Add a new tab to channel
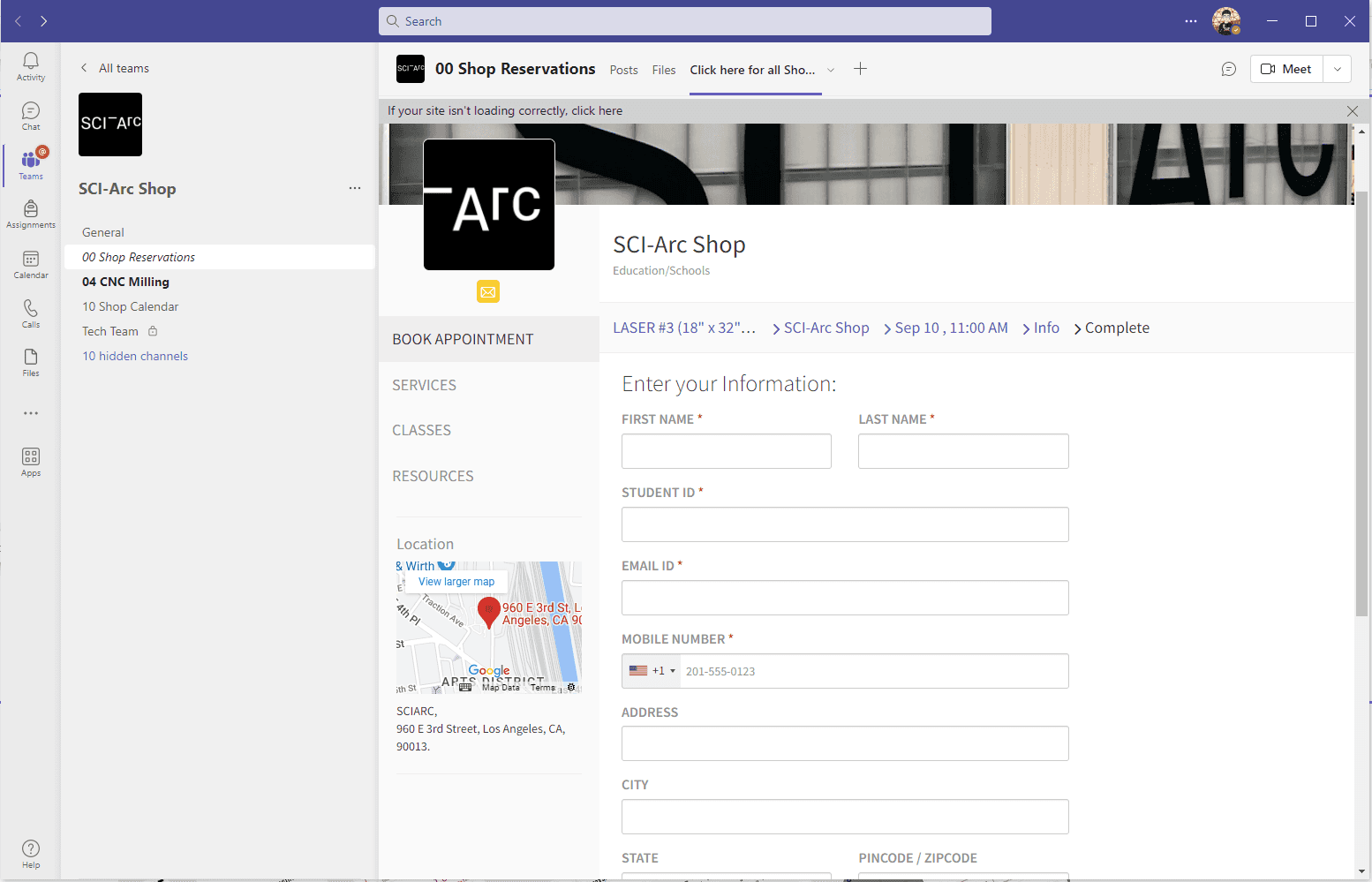Screen dimensions: 1372x882 860,69
